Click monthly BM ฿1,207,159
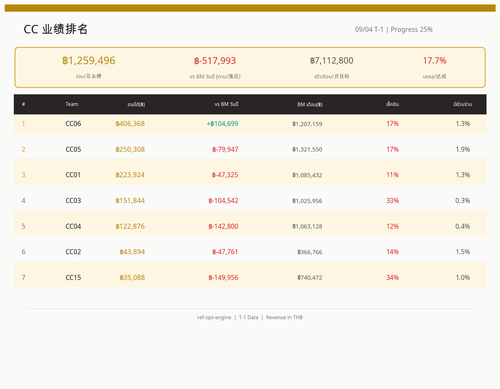 [307, 124]
